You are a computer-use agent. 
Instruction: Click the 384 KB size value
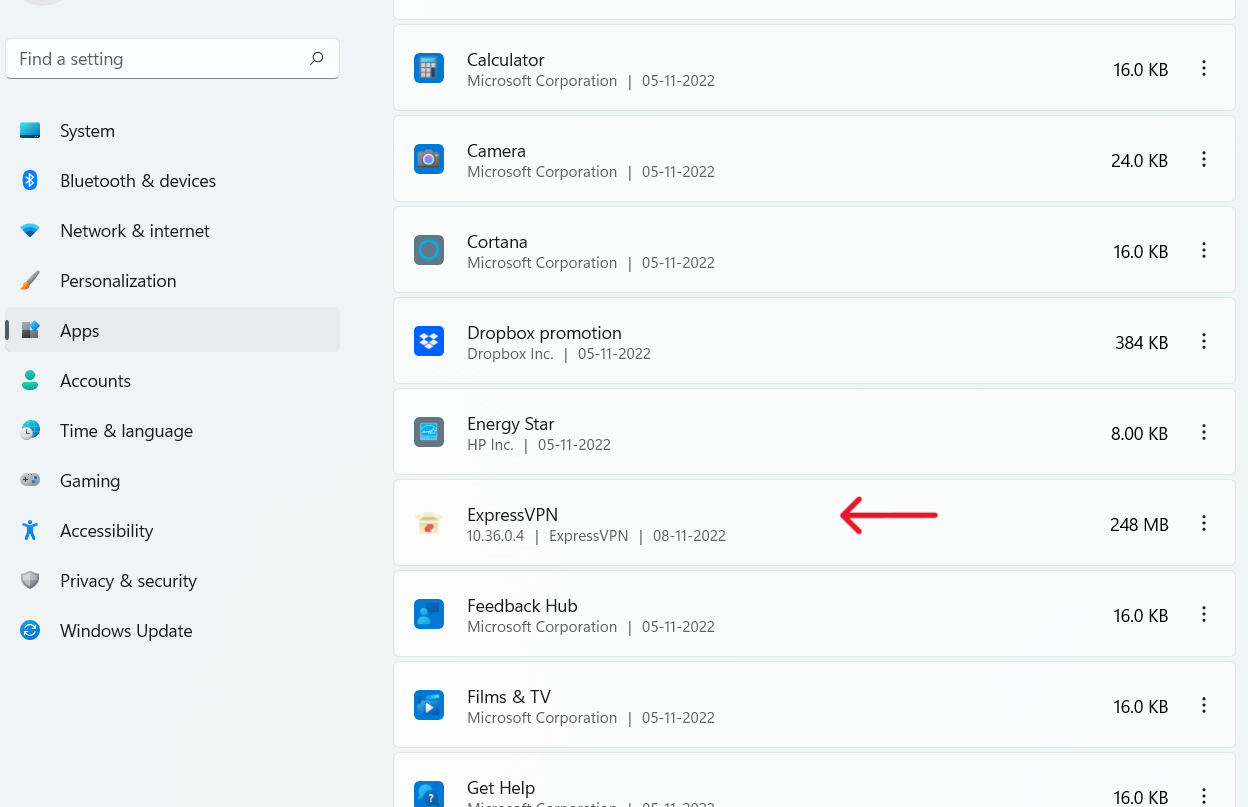coord(1142,343)
